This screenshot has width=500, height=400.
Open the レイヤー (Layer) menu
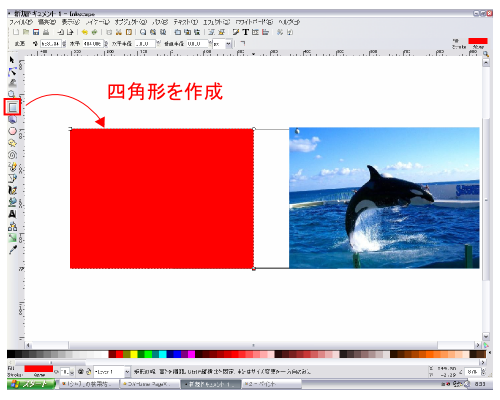(97, 22)
